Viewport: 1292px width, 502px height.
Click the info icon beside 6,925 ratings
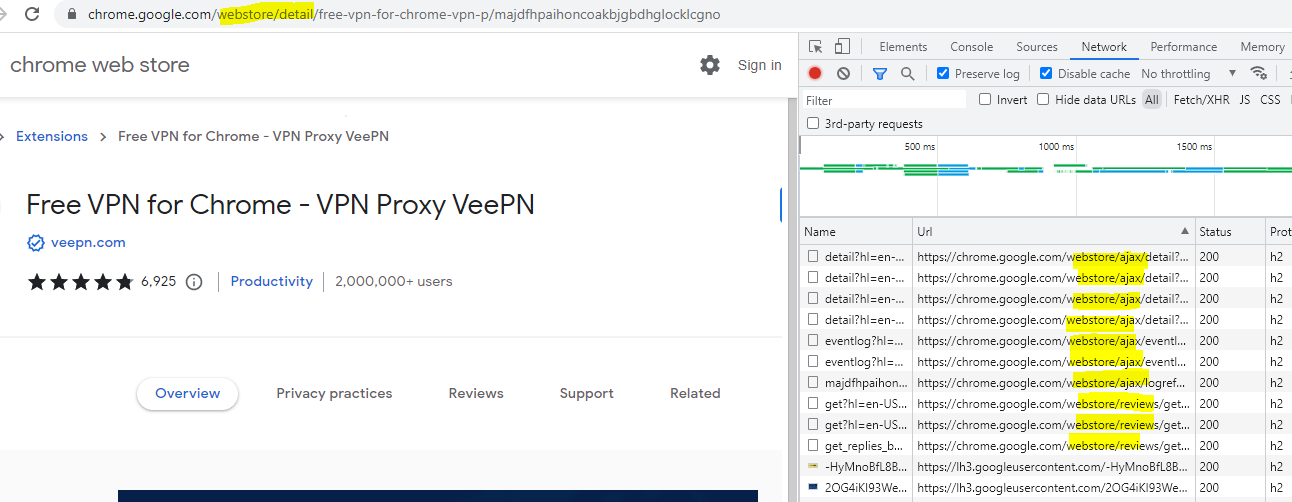point(194,282)
